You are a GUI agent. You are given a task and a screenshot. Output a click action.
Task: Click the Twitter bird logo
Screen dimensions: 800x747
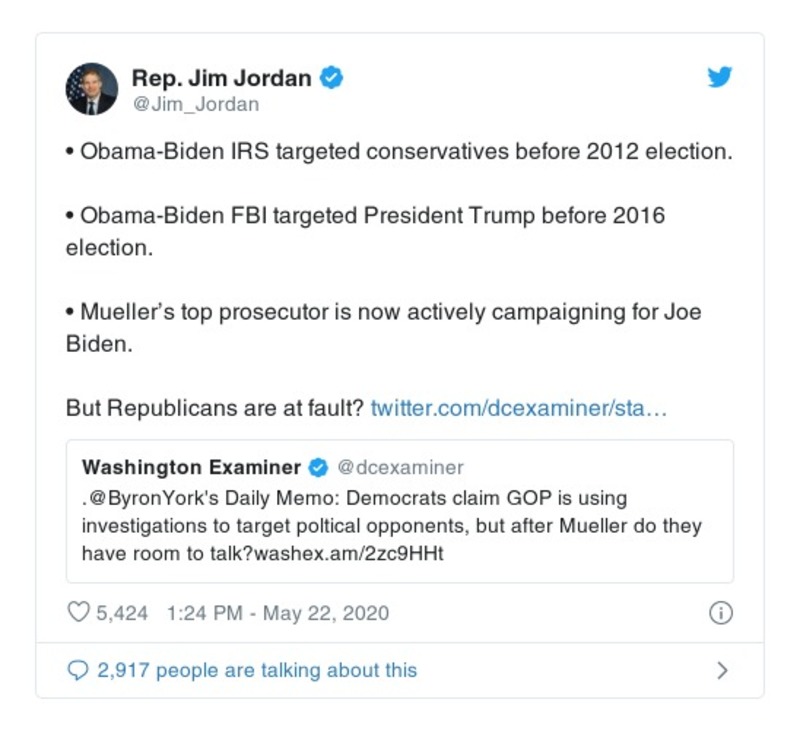720,78
